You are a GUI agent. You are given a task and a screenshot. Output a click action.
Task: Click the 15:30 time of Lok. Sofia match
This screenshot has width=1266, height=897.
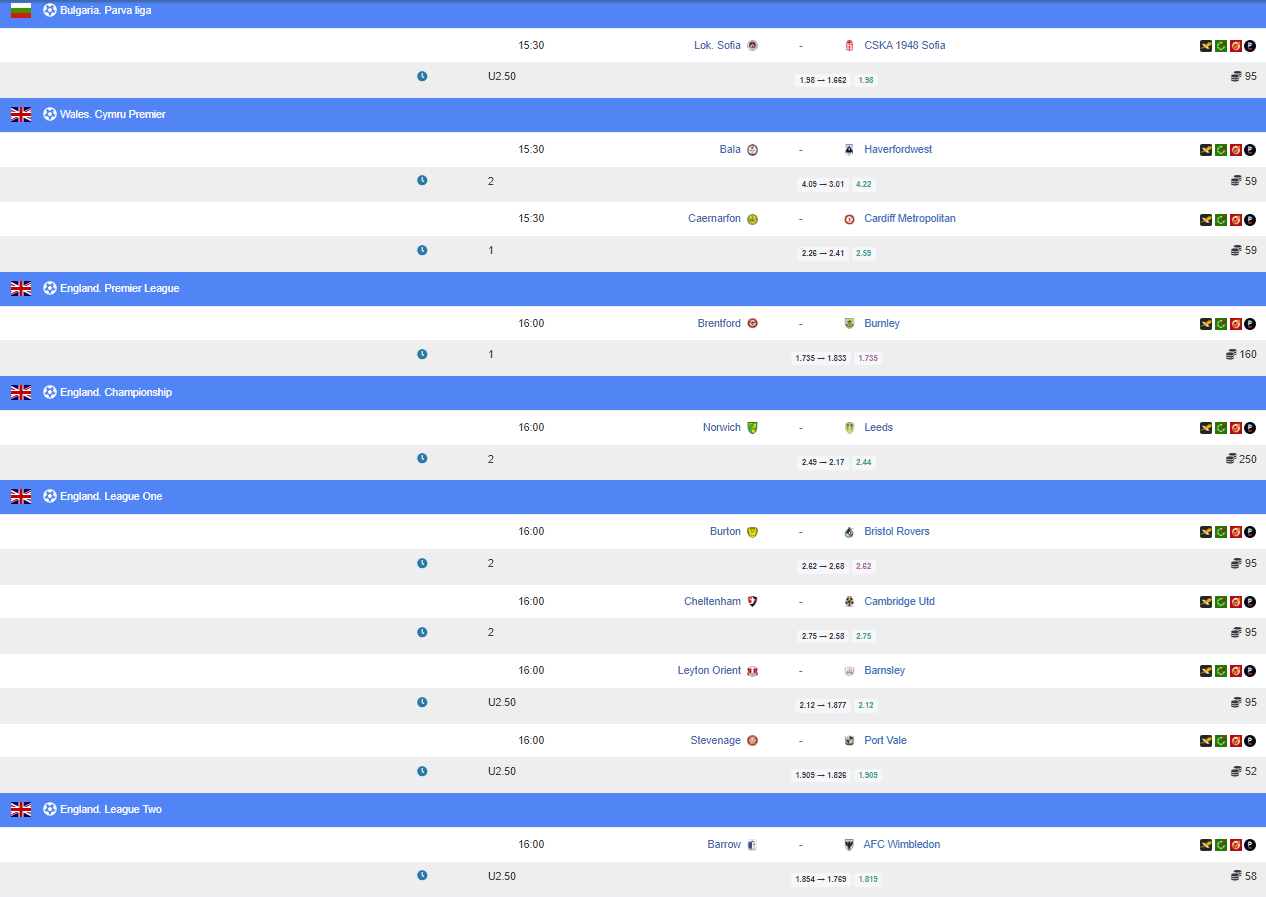531,45
